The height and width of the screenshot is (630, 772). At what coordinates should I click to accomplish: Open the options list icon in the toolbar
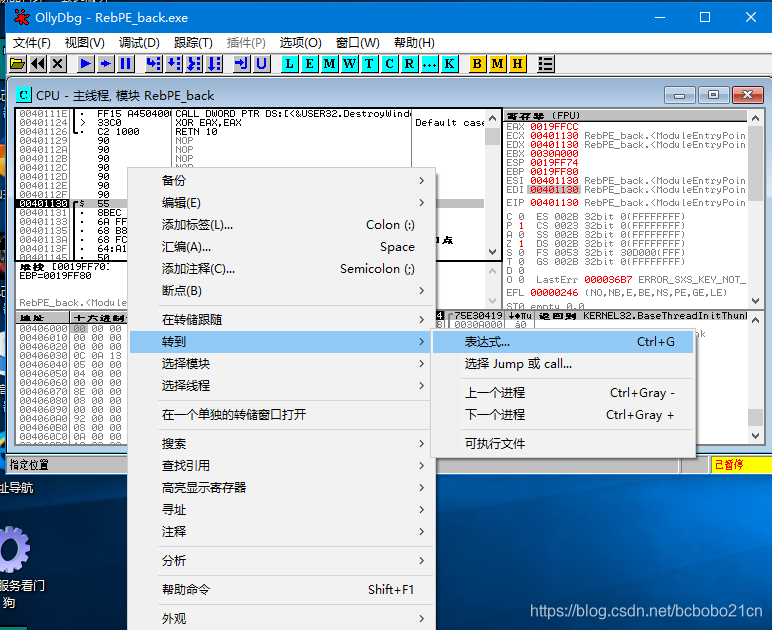click(x=546, y=64)
